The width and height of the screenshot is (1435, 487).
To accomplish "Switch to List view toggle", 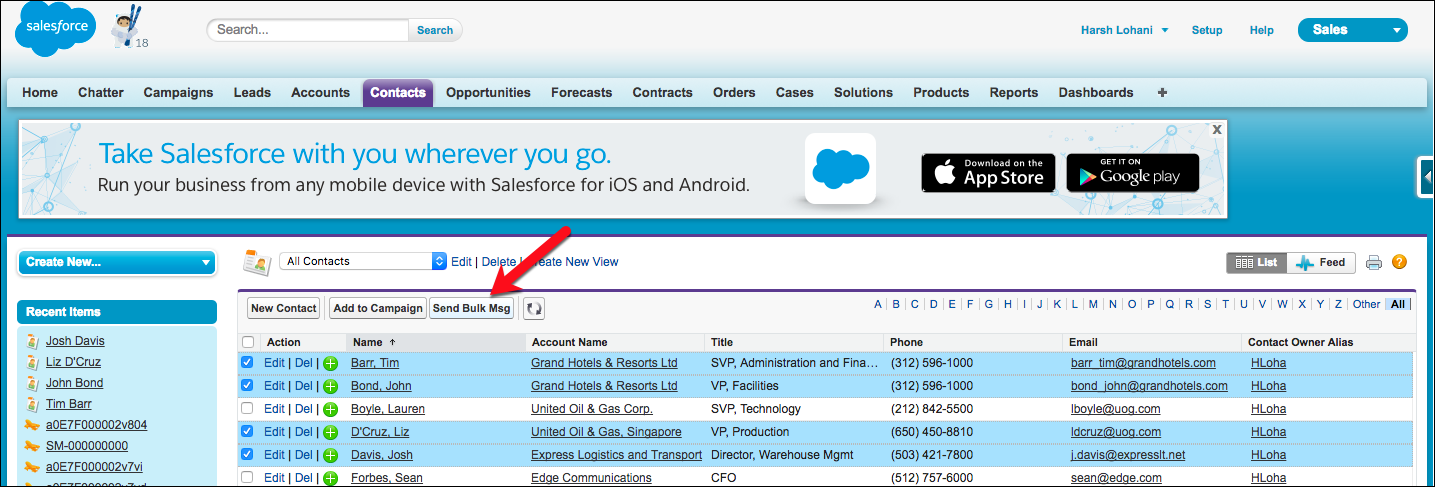I will pyautogui.click(x=1257, y=262).
